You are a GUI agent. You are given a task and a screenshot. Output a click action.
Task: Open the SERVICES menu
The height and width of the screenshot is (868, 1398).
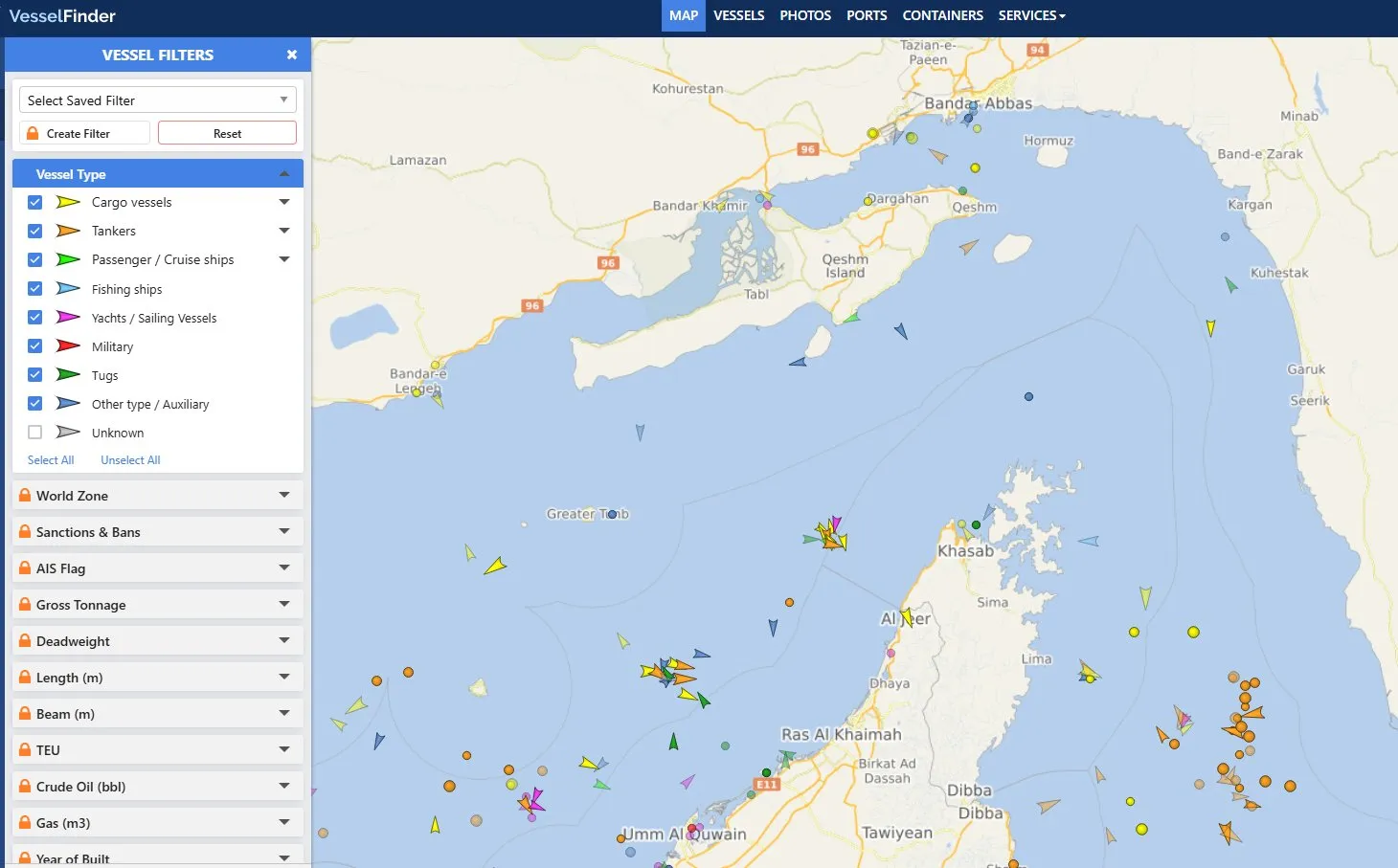click(x=1031, y=15)
